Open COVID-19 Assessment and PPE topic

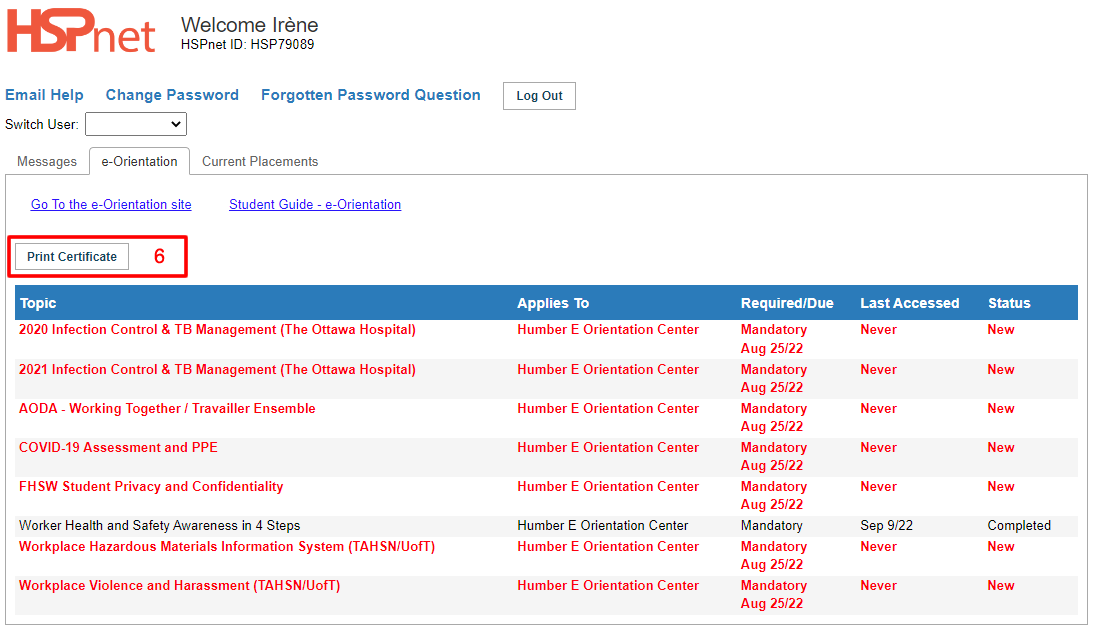coord(118,448)
